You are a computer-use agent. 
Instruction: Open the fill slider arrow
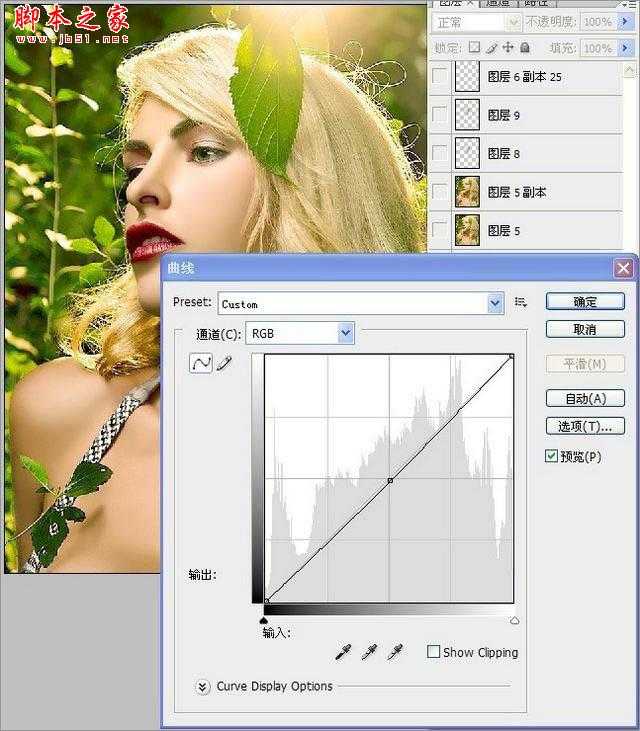click(625, 48)
